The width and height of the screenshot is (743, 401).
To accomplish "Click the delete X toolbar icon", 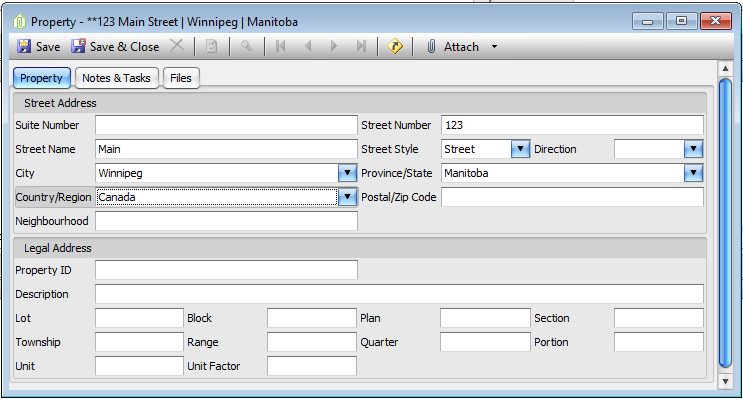I will [x=177, y=46].
